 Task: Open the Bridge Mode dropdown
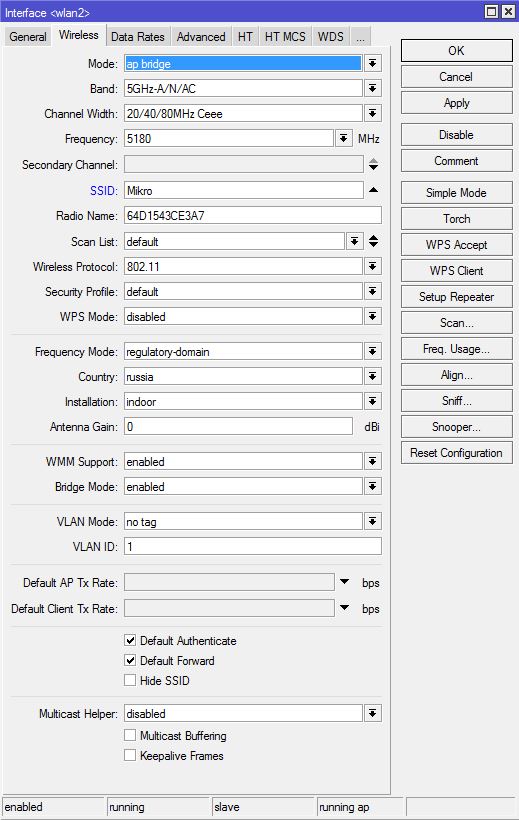point(373,487)
